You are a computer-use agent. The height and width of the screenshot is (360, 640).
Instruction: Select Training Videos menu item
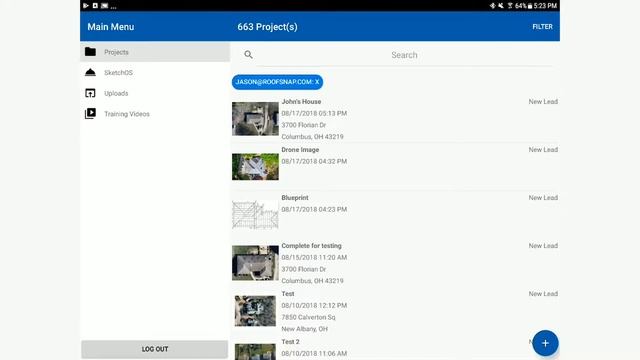(155, 114)
